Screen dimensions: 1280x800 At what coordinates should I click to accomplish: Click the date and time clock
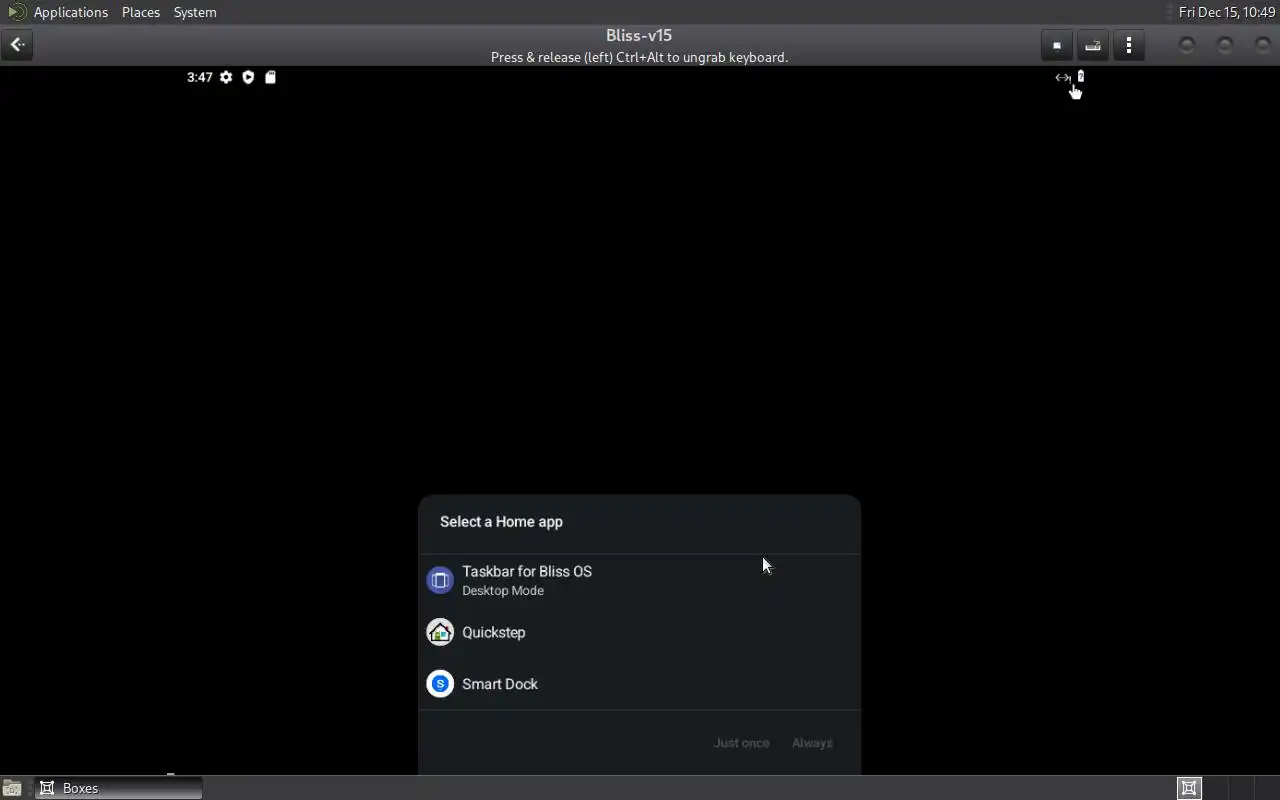pos(1227,12)
